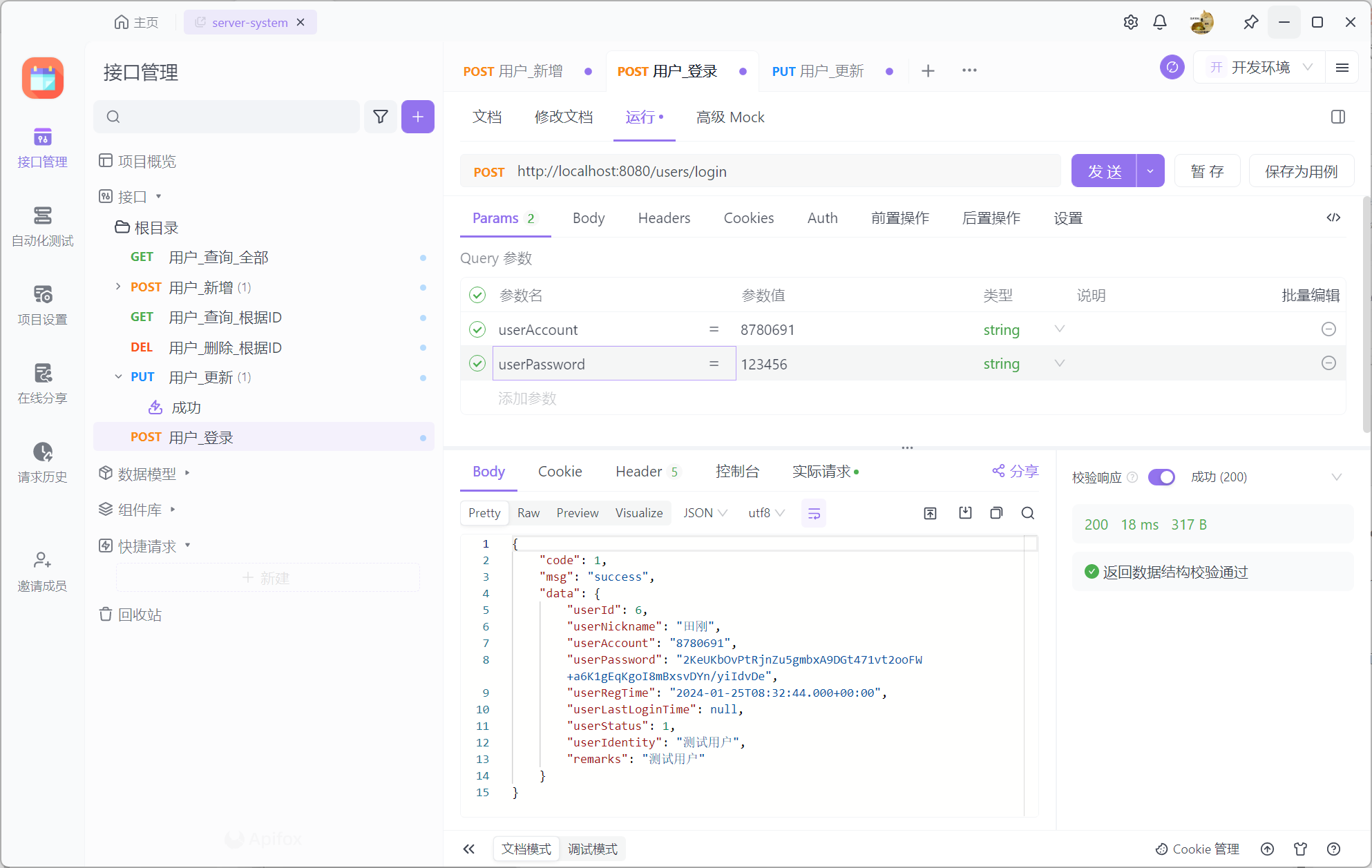The image size is (1372, 868).
Task: Open the 请求历史 sidebar section
Action: pyautogui.click(x=42, y=463)
